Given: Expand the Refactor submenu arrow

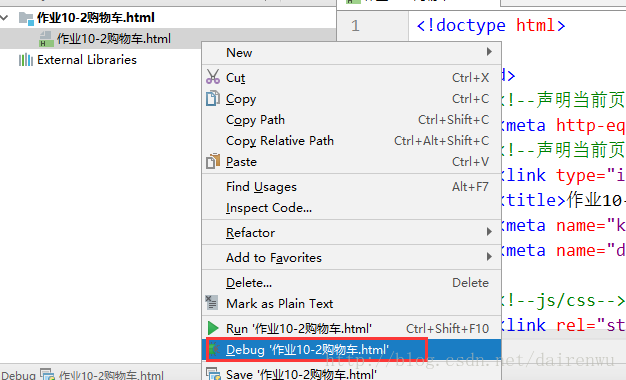Looking at the screenshot, I should point(489,232).
